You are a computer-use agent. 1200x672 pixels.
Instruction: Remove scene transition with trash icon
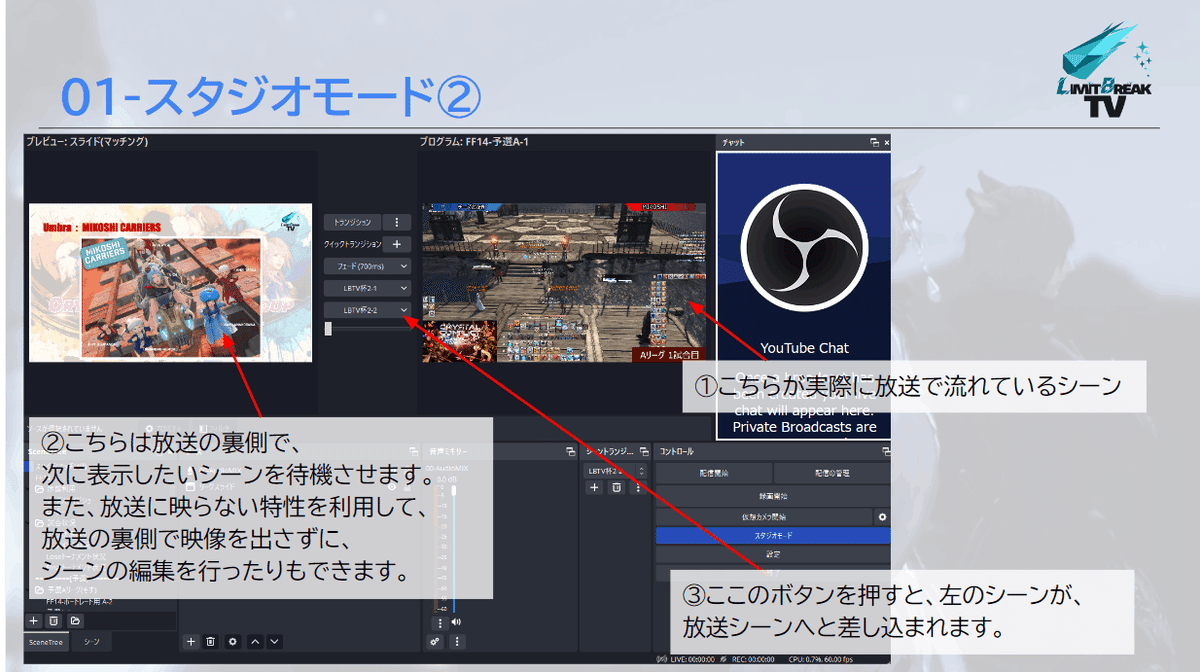pyautogui.click(x=616, y=487)
